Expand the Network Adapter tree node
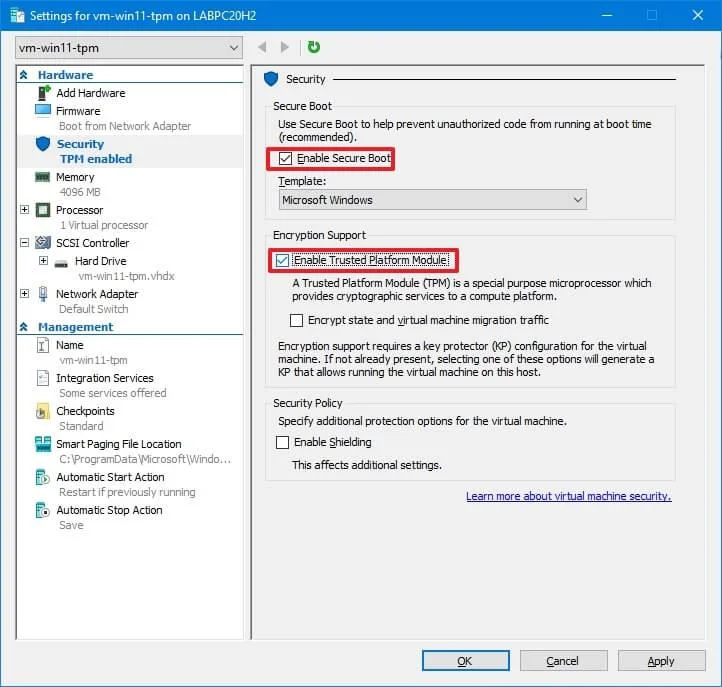 (24, 294)
